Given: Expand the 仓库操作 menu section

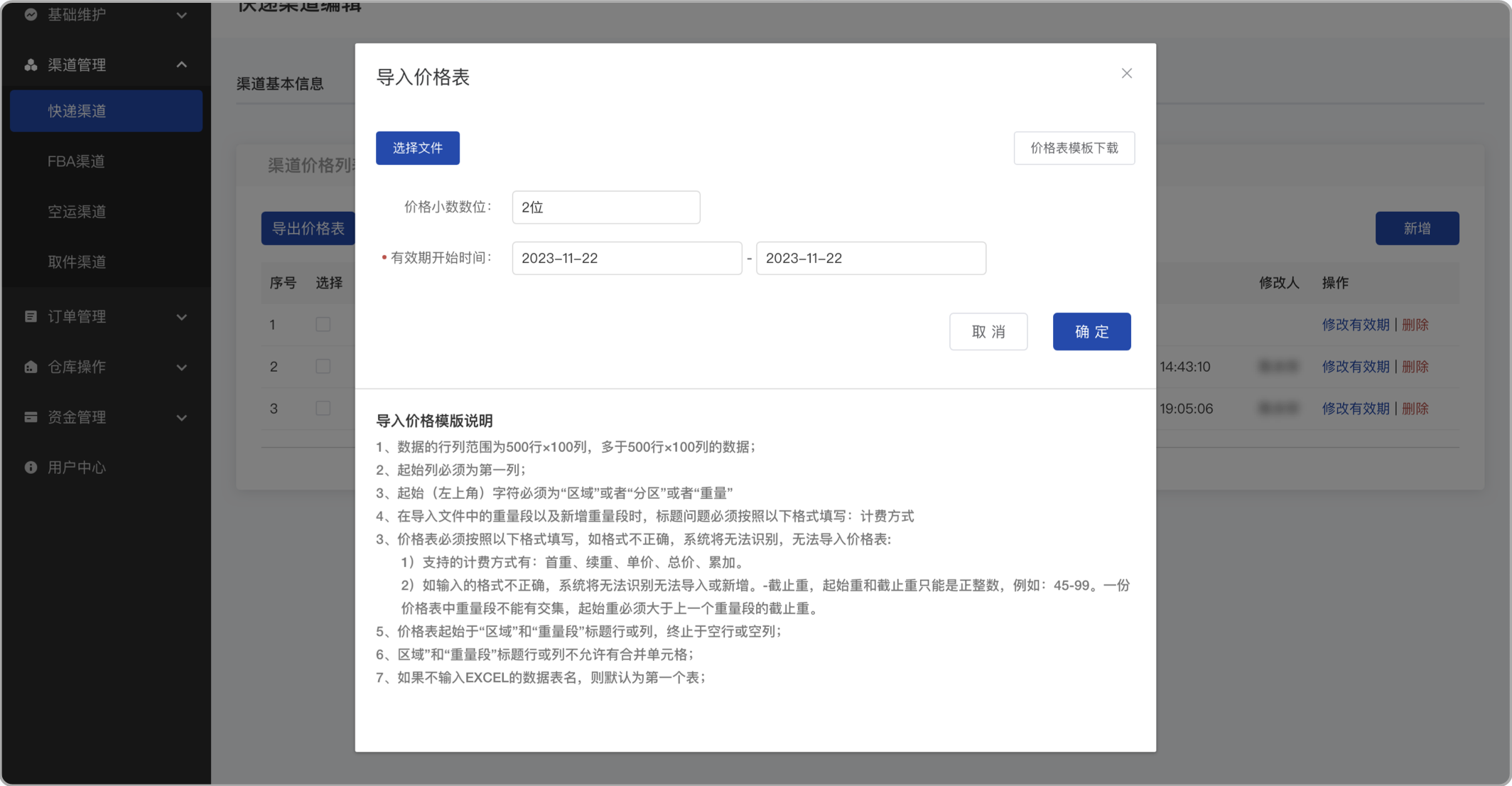Looking at the screenshot, I should pyautogui.click(x=182, y=367).
